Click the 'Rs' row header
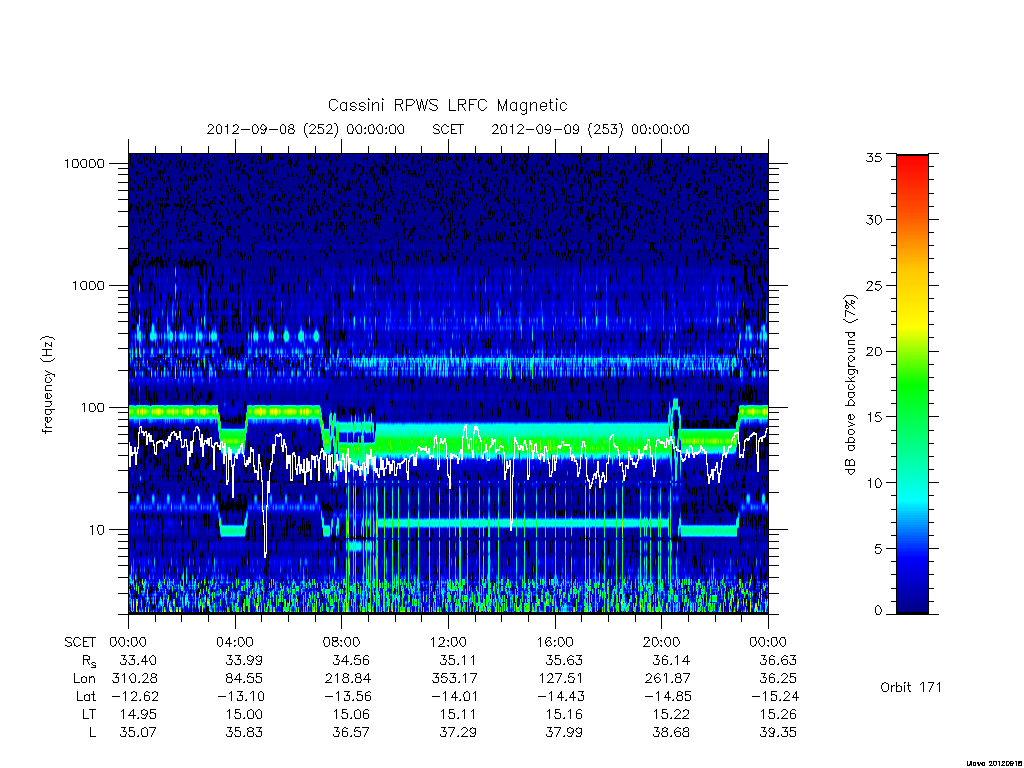This screenshot has width=1024, height=768. [89, 662]
